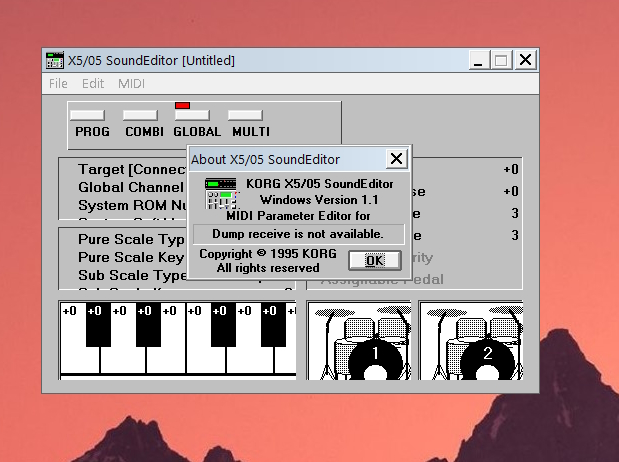619x462 pixels.
Task: Maximize the X5/05 SoundEditor window
Action: coord(501,60)
